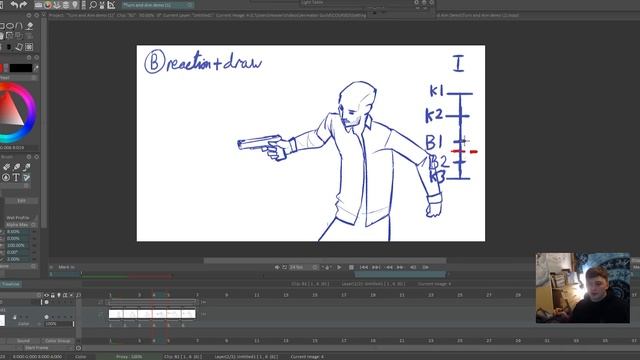This screenshot has height=360, width=640.
Task: Toggle loop playback icon beside speaker
Action: [x=284, y=267]
